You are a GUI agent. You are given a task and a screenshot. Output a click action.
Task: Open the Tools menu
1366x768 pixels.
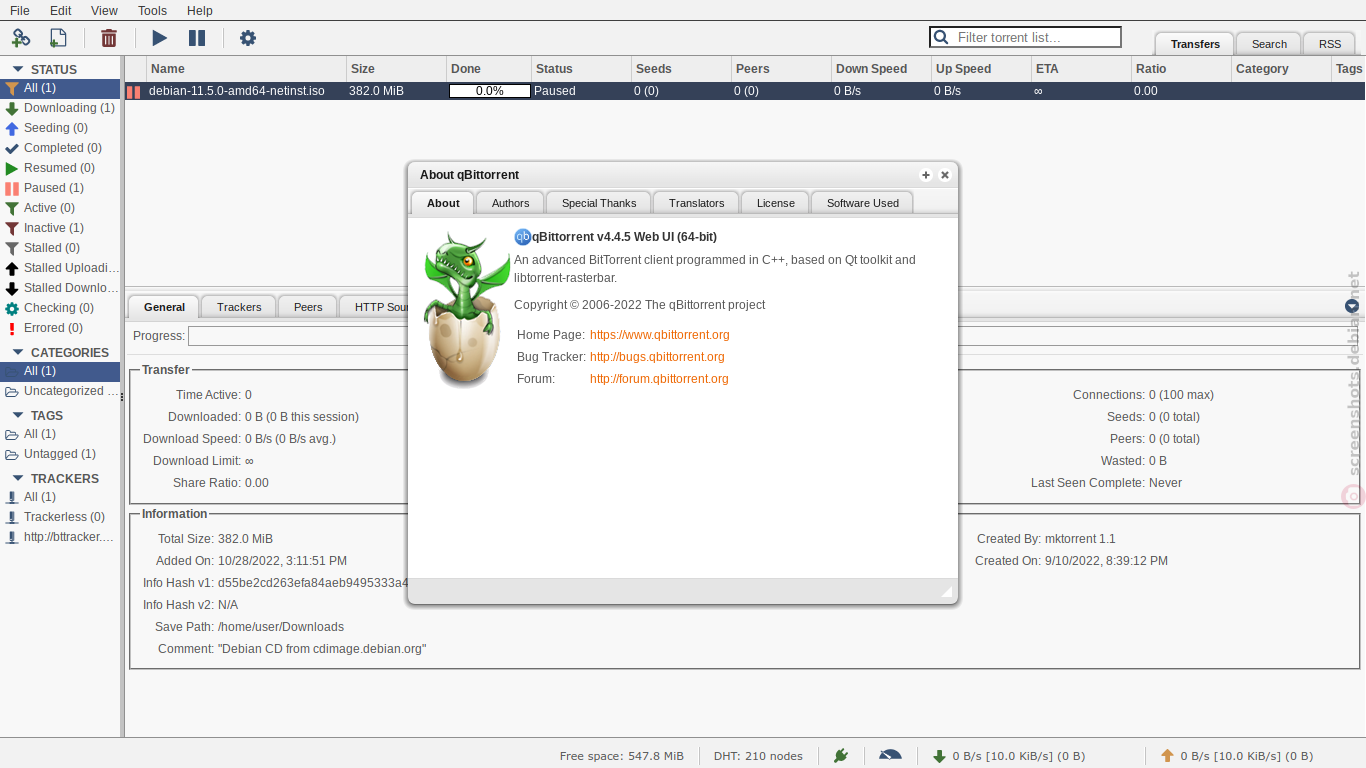152,10
